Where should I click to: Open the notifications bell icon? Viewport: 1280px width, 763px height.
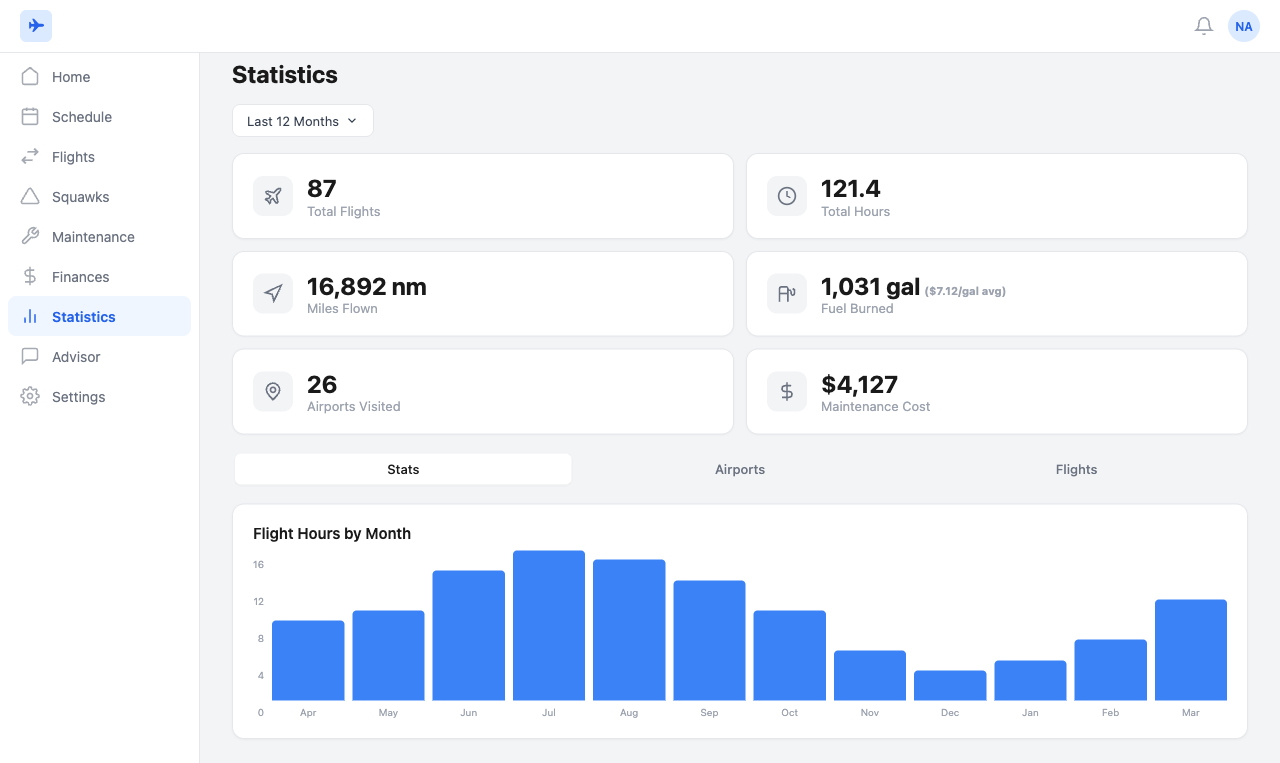(1204, 25)
